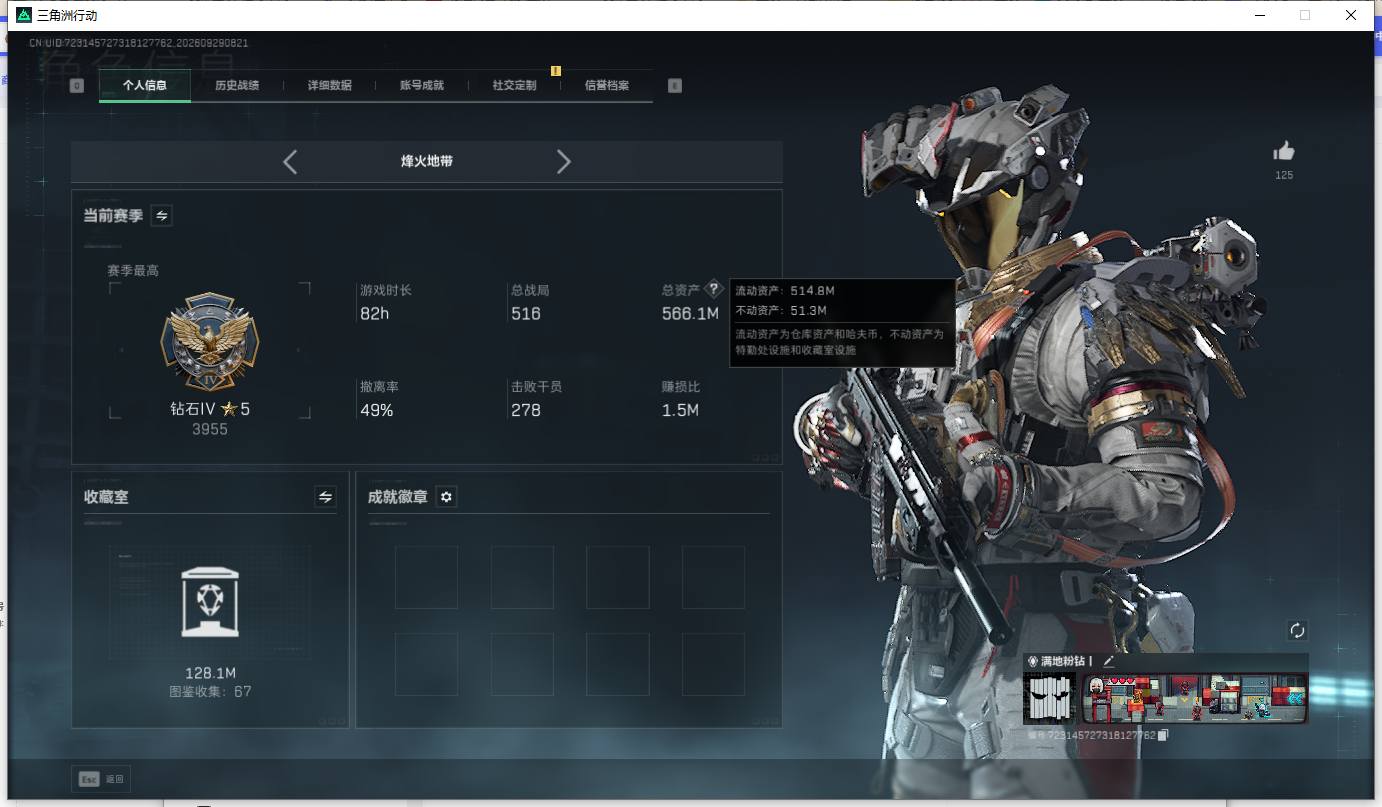Select the 社交定制 tab
Viewport: 1382px width, 807px height.
(514, 86)
